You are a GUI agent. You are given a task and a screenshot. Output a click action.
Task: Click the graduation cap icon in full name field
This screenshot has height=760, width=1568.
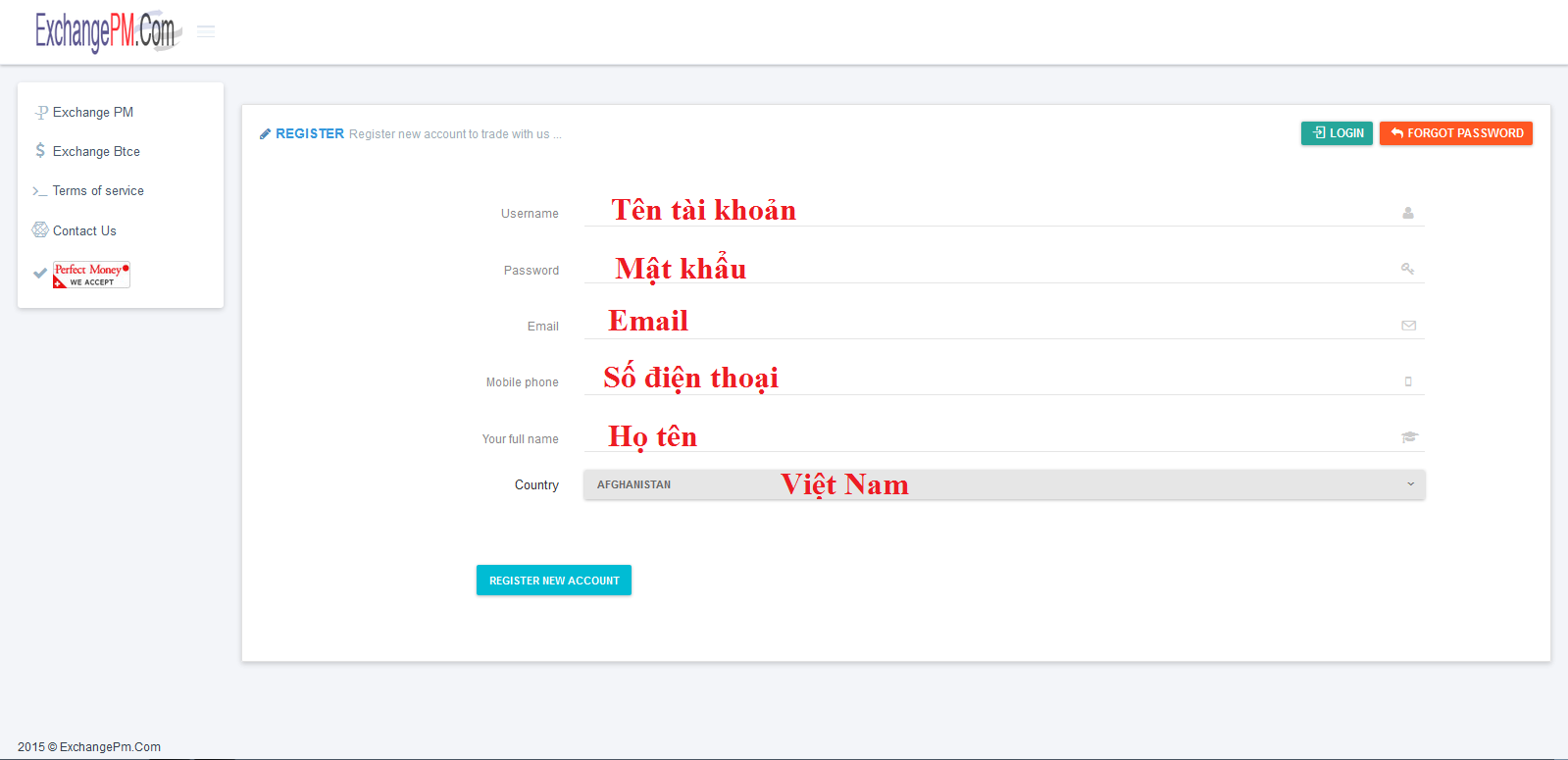click(x=1410, y=437)
